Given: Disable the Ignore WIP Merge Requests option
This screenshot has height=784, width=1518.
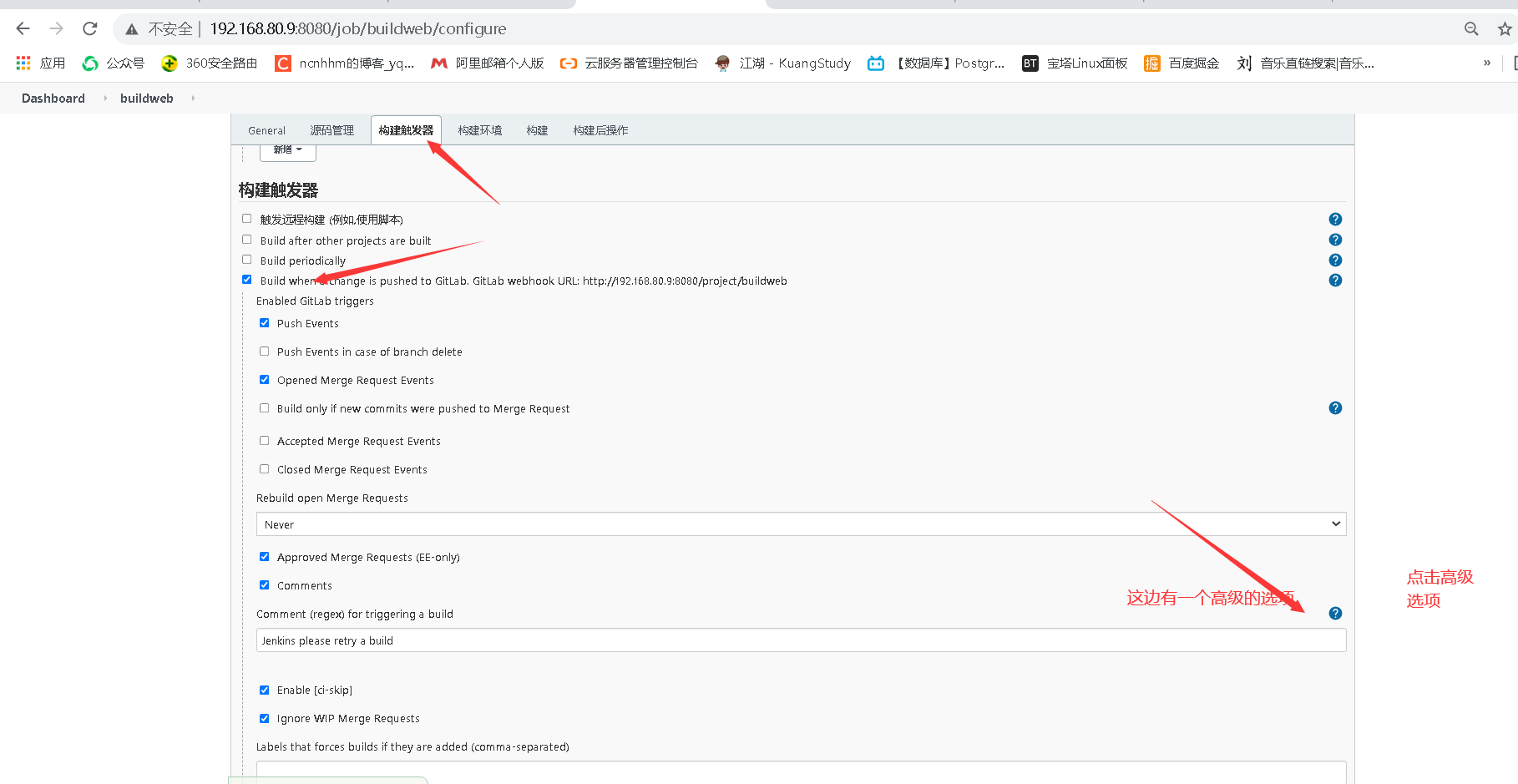Looking at the screenshot, I should pyautogui.click(x=264, y=718).
